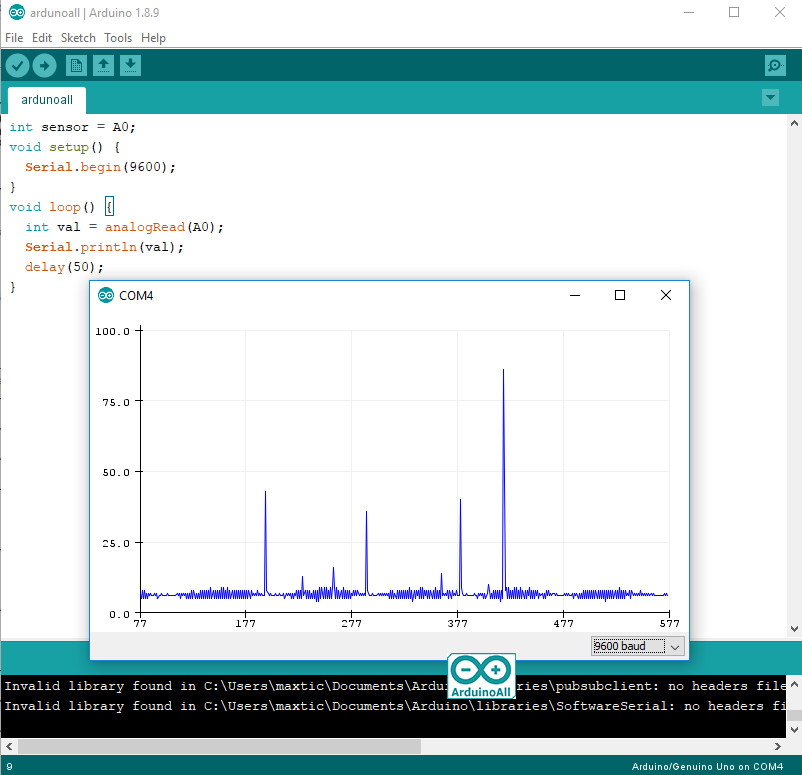Click the 'Serial.println(val);' line
The image size is (802, 775).
104,247
